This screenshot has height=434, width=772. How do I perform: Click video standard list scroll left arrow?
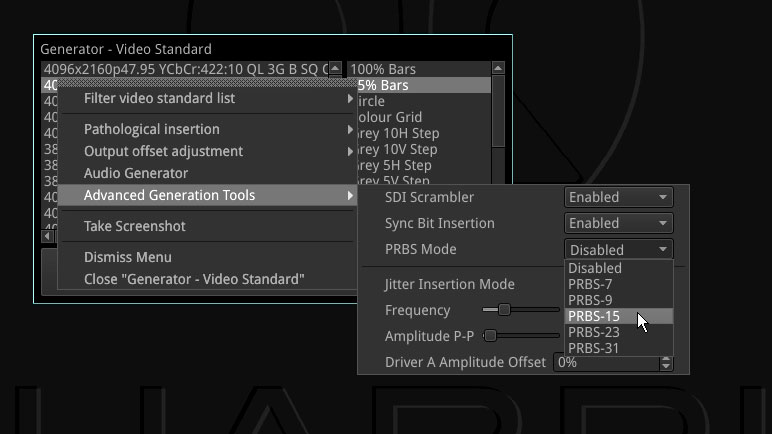click(x=47, y=236)
